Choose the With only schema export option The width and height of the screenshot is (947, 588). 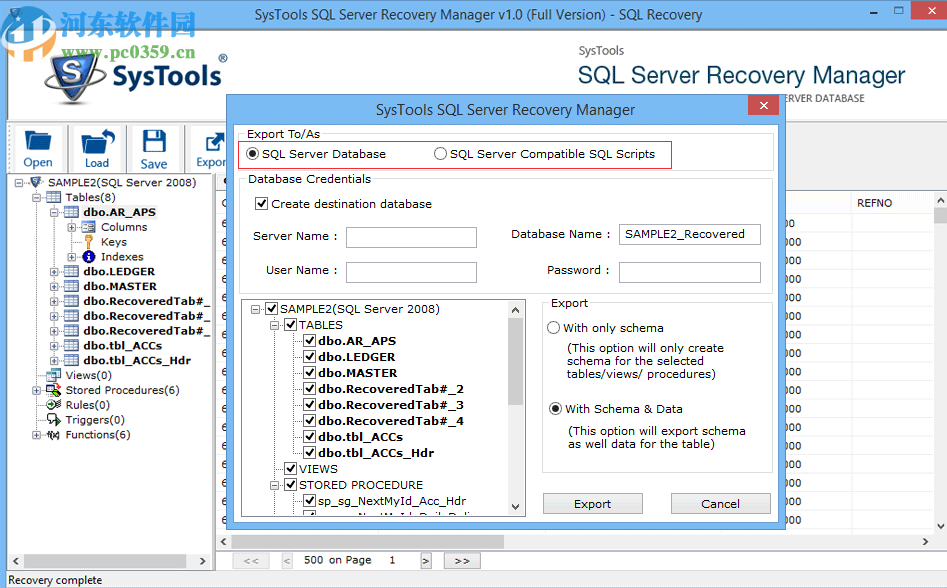pyautogui.click(x=553, y=326)
